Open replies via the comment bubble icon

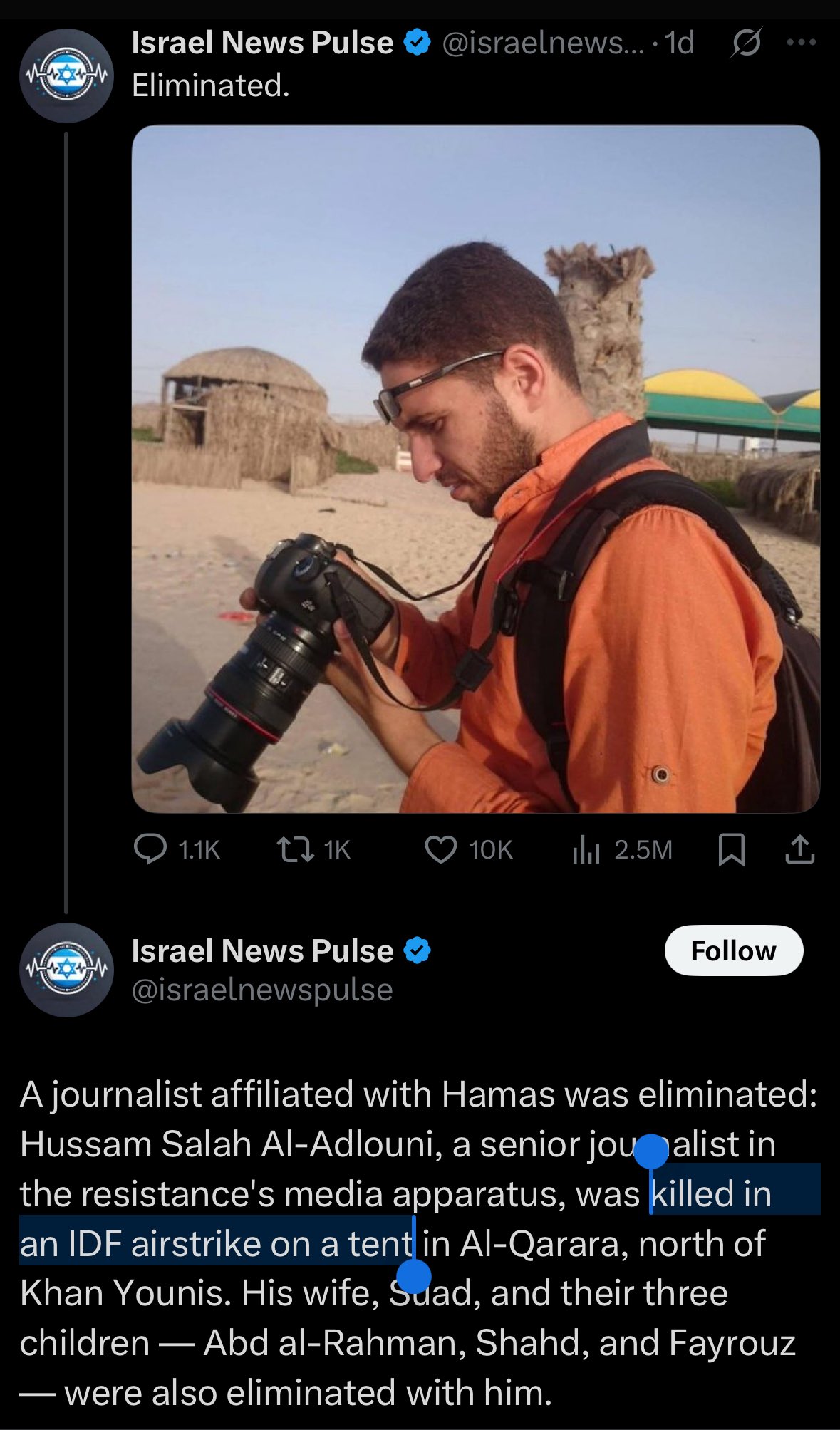(x=150, y=849)
